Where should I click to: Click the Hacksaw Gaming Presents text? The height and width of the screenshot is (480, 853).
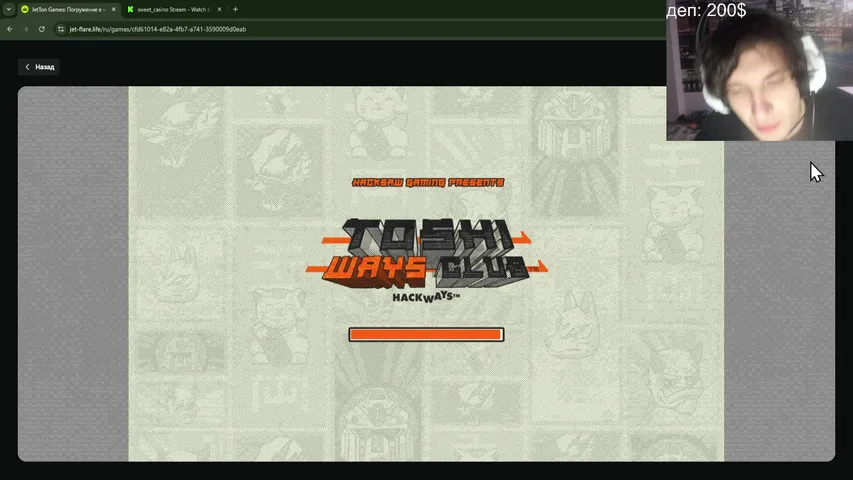428,182
